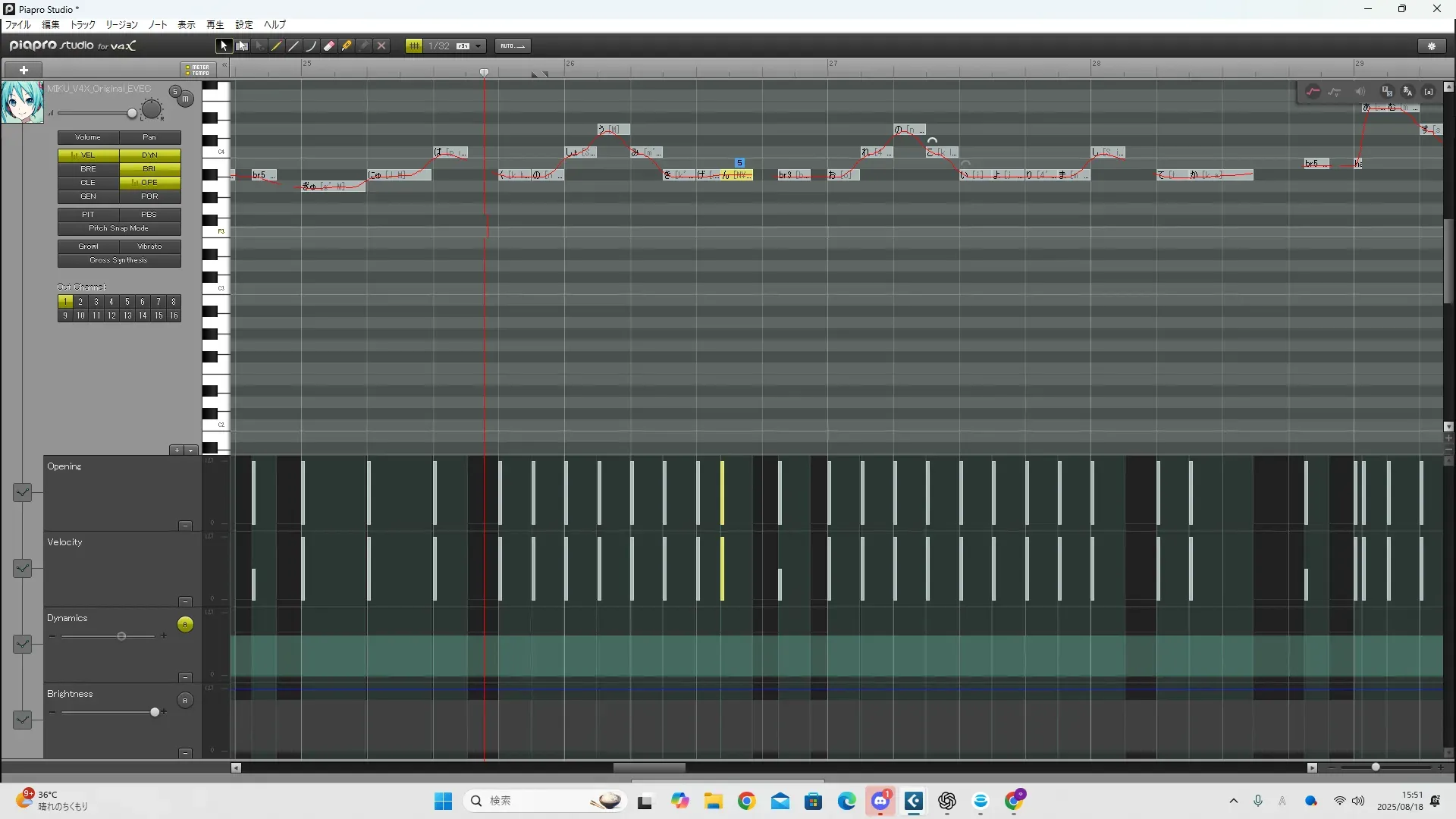Select the Line drawing tool

[x=294, y=46]
